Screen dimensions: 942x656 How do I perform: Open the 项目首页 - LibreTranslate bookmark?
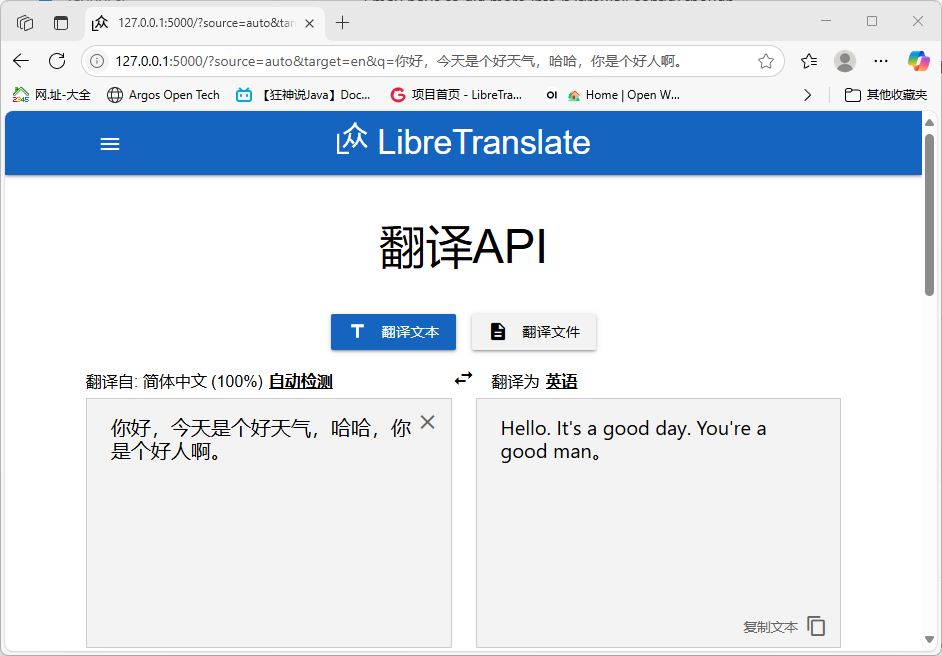(x=457, y=95)
